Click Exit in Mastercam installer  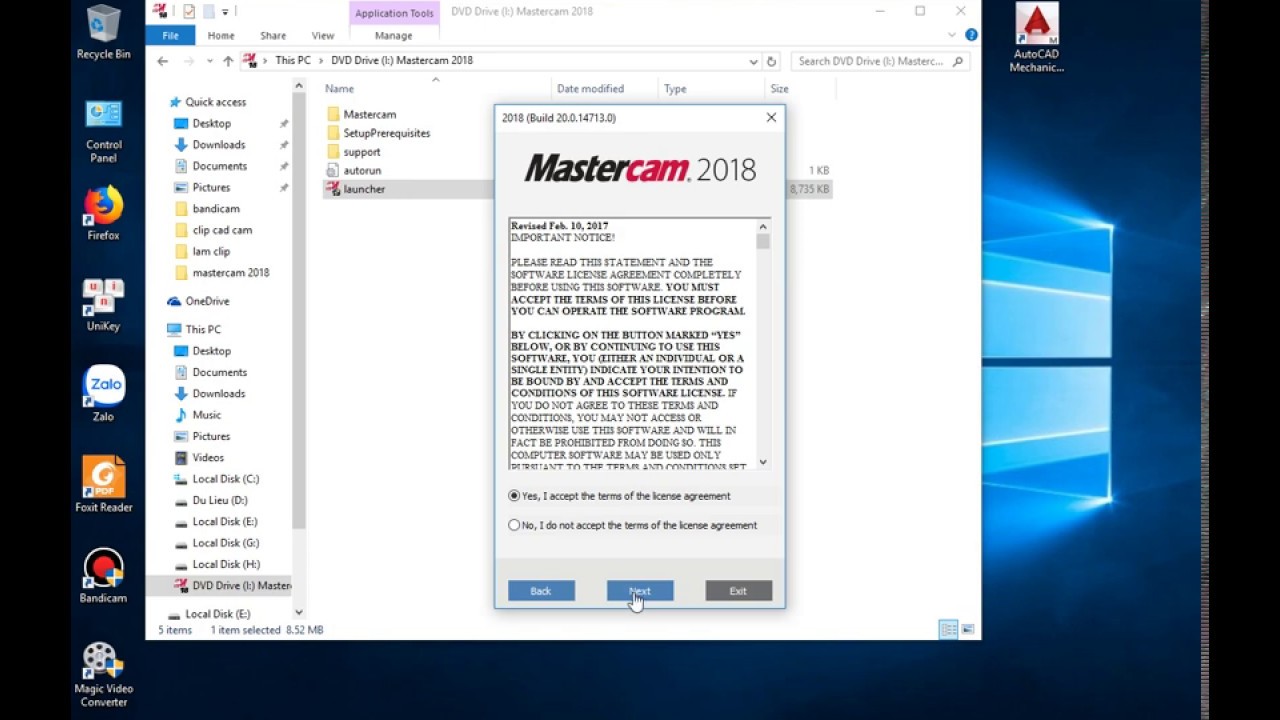(x=738, y=591)
